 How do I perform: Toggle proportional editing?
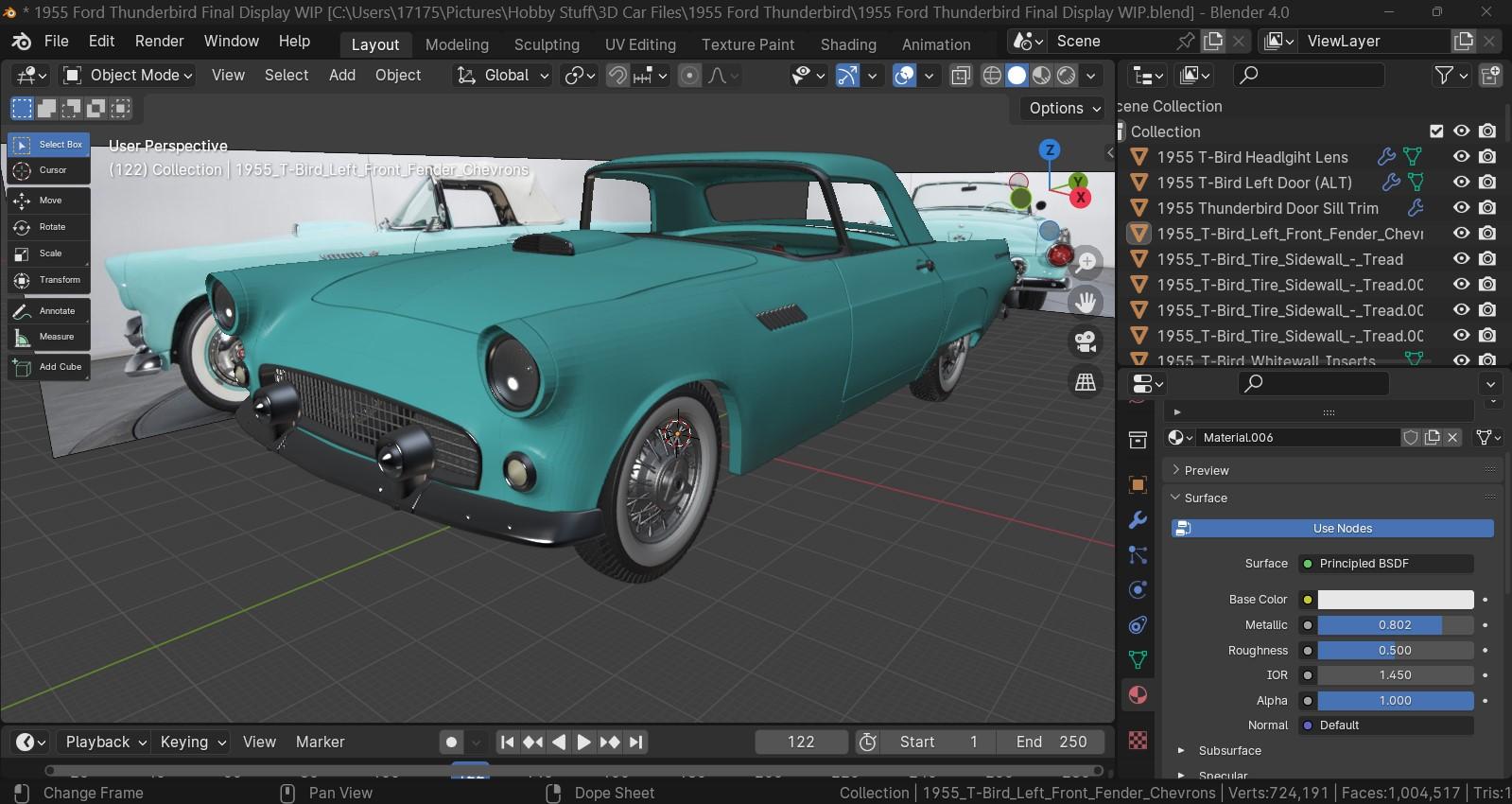click(690, 76)
